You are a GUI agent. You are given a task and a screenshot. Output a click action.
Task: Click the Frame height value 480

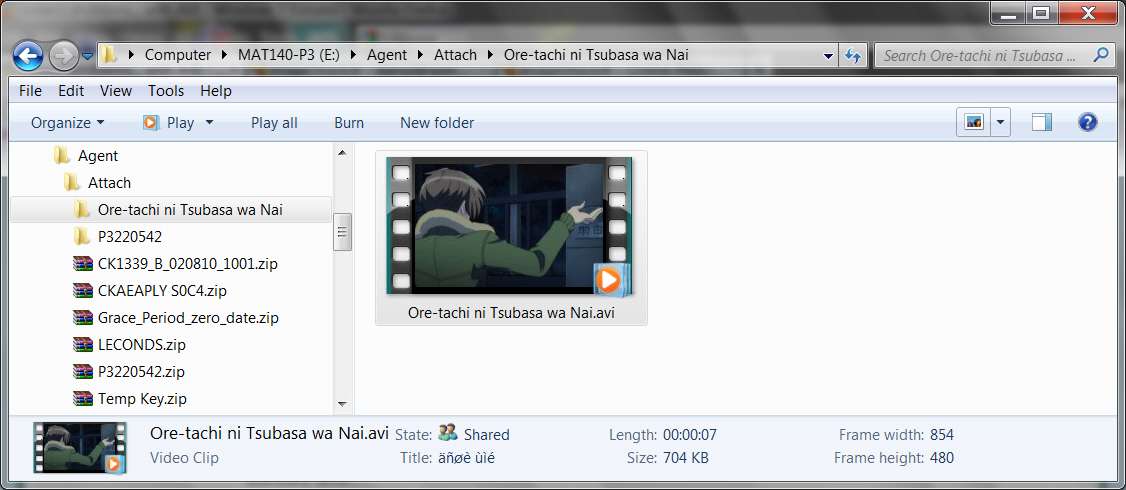click(942, 458)
